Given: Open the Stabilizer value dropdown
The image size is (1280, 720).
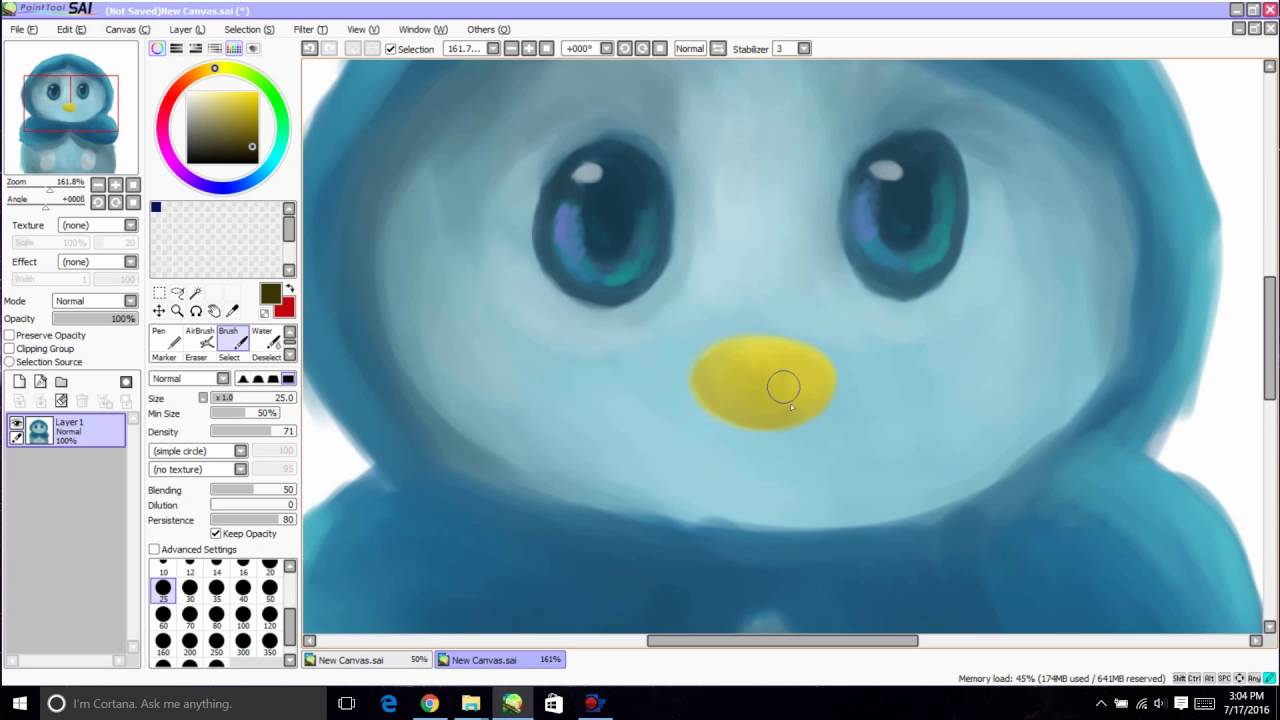Looking at the screenshot, I should (804, 48).
